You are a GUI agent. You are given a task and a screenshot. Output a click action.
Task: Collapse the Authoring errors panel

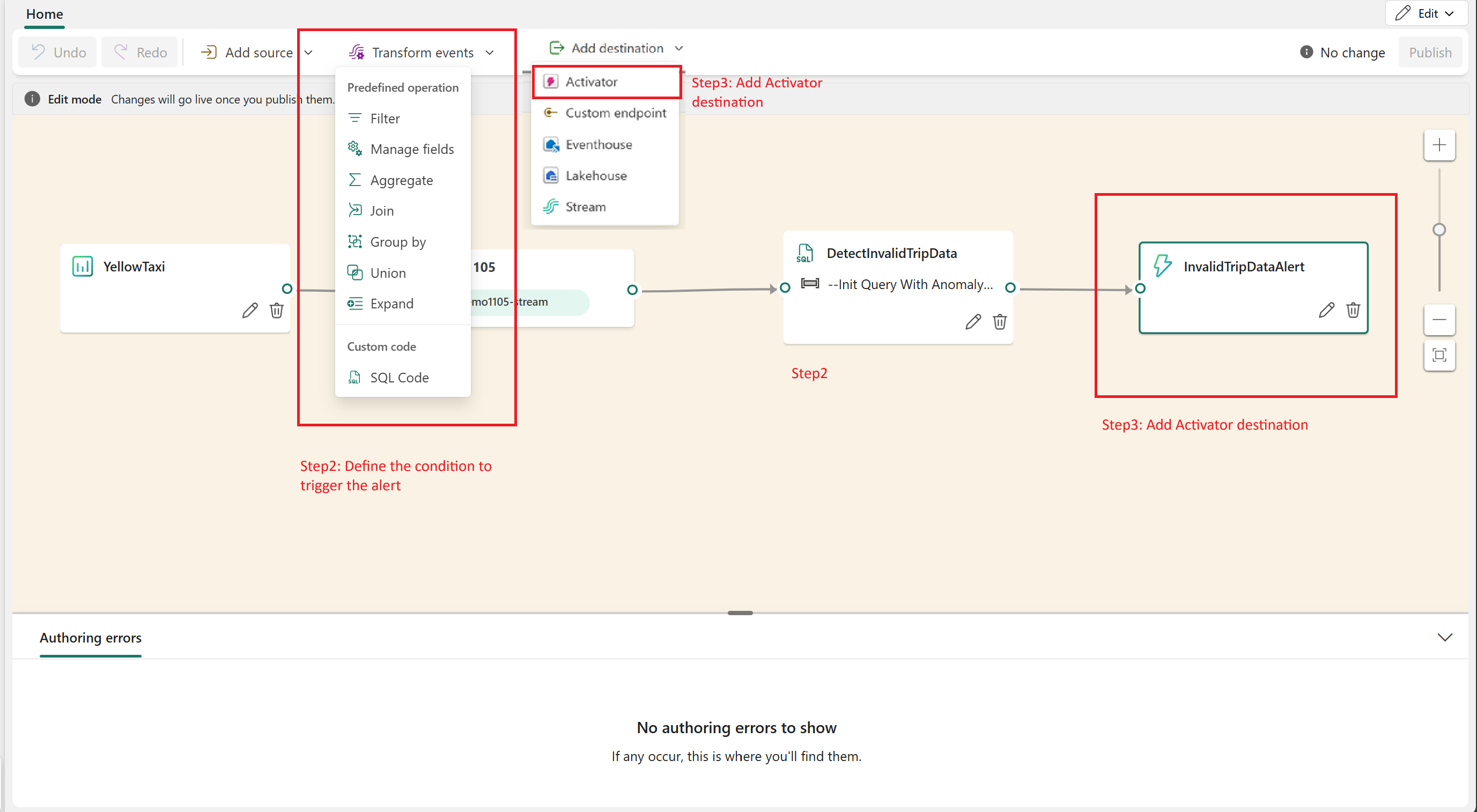point(1444,637)
